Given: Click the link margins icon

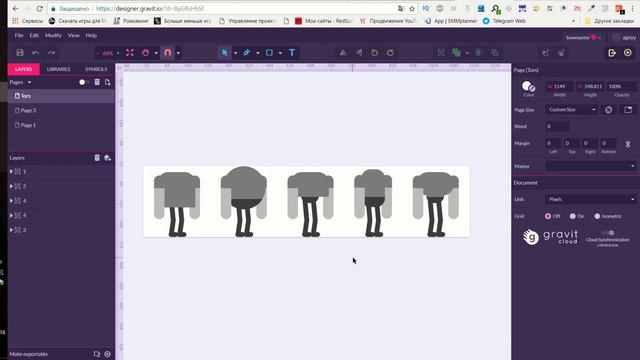Looking at the screenshot, I should tap(628, 144).
